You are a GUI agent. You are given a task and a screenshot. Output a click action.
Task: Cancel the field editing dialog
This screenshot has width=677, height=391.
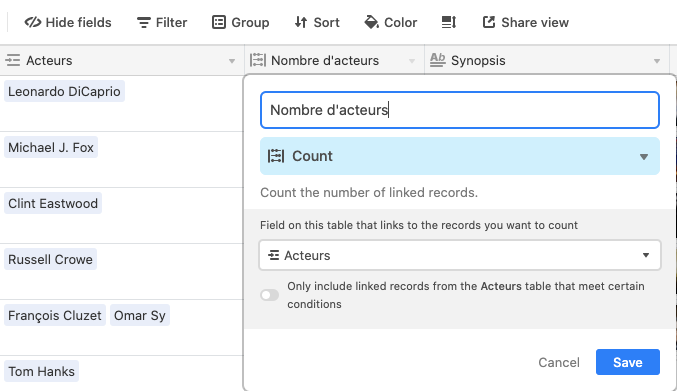559,363
